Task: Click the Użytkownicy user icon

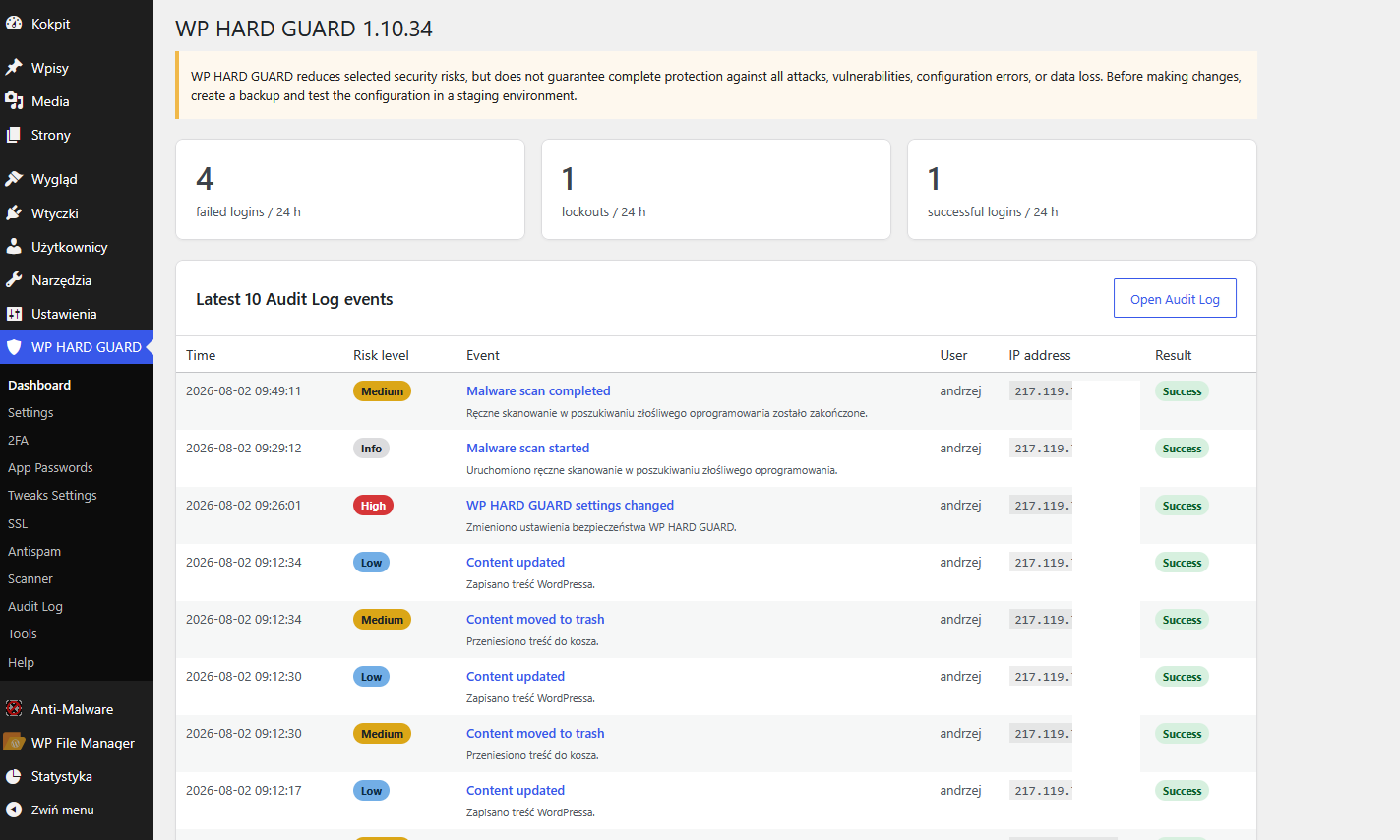Action: (x=14, y=247)
